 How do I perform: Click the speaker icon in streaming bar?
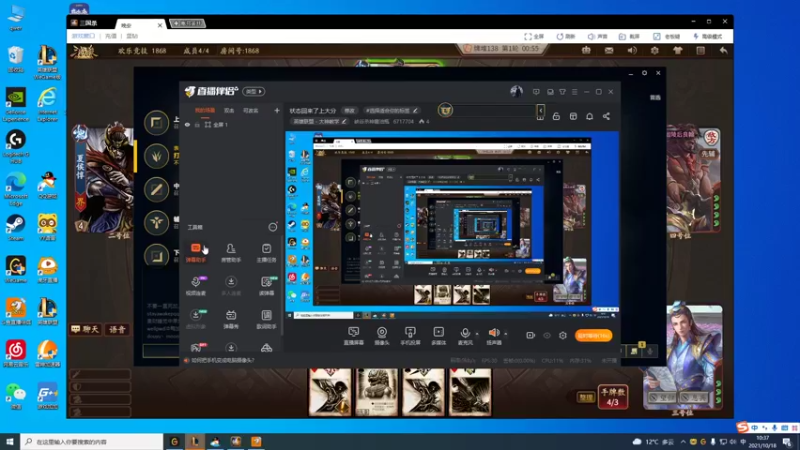[x=493, y=333]
